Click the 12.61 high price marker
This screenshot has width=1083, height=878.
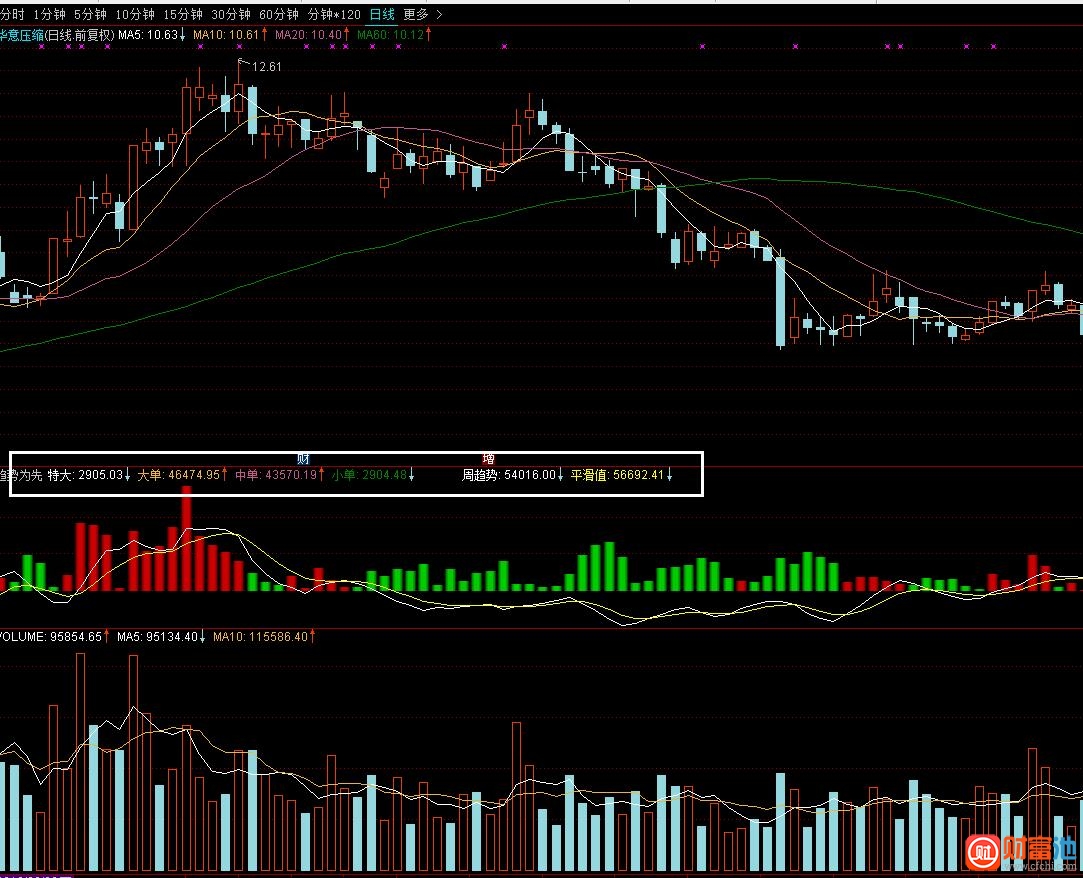click(x=266, y=67)
